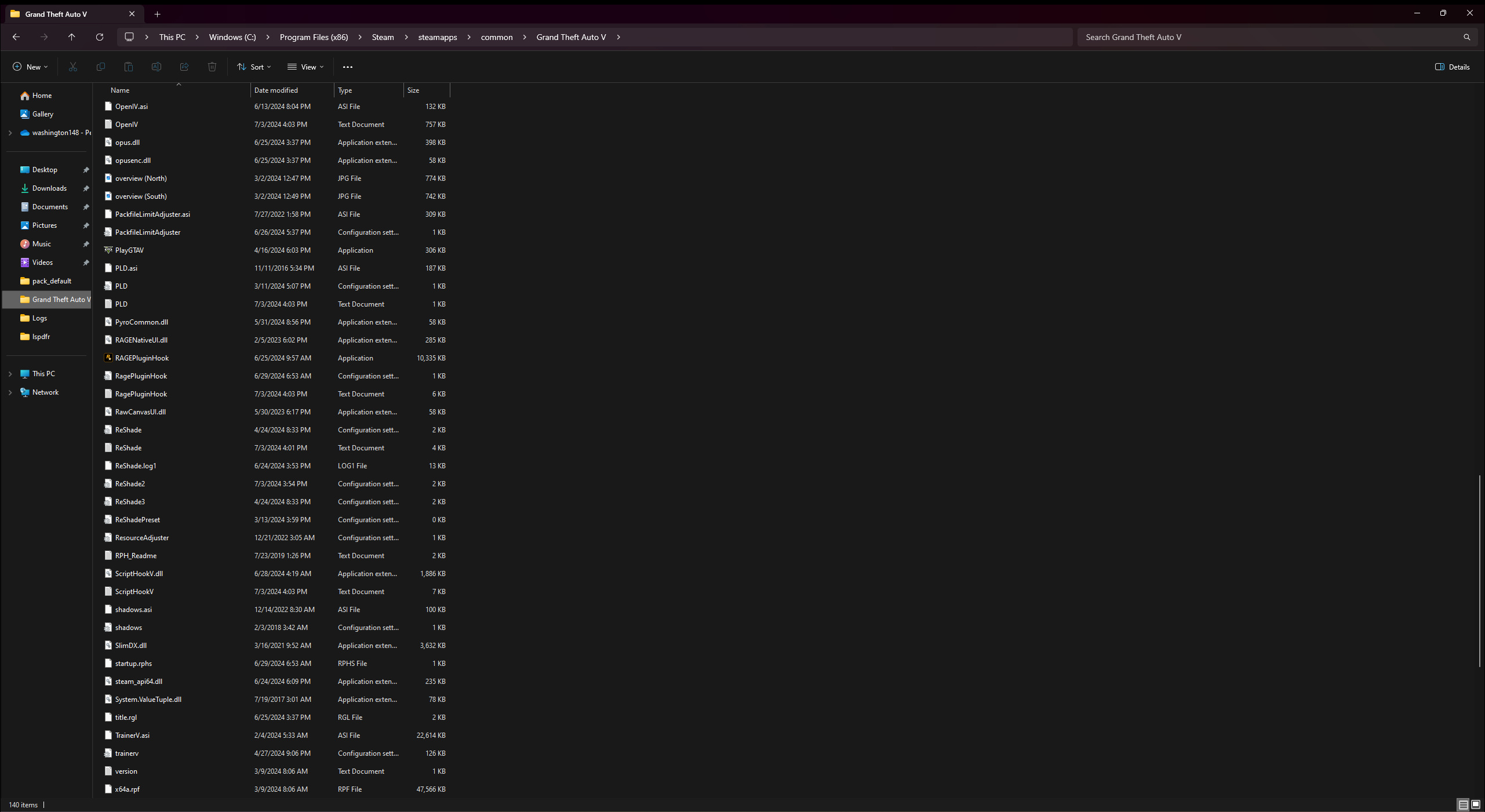The height and width of the screenshot is (812, 1485).
Task: Click the Refresh icon near address bar
Action: click(100, 37)
